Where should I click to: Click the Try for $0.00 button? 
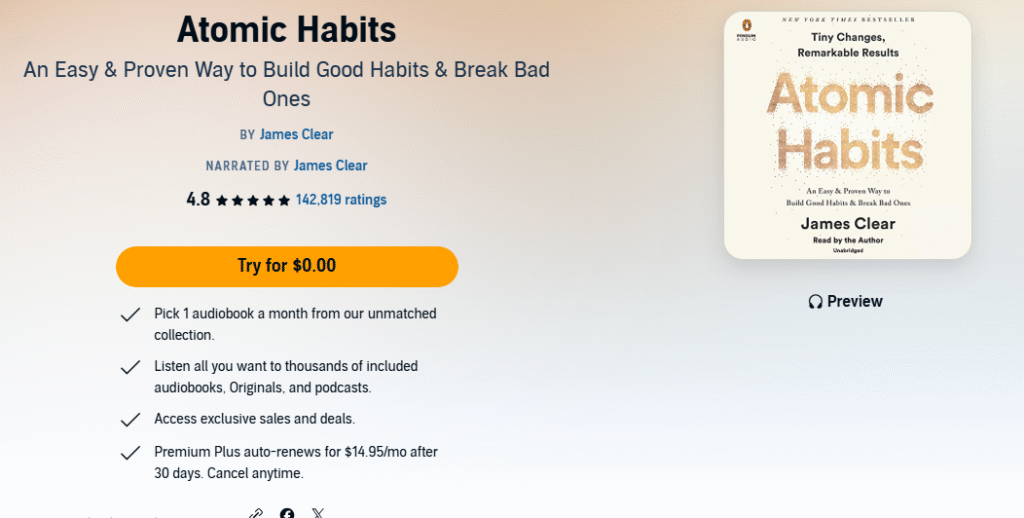287,266
